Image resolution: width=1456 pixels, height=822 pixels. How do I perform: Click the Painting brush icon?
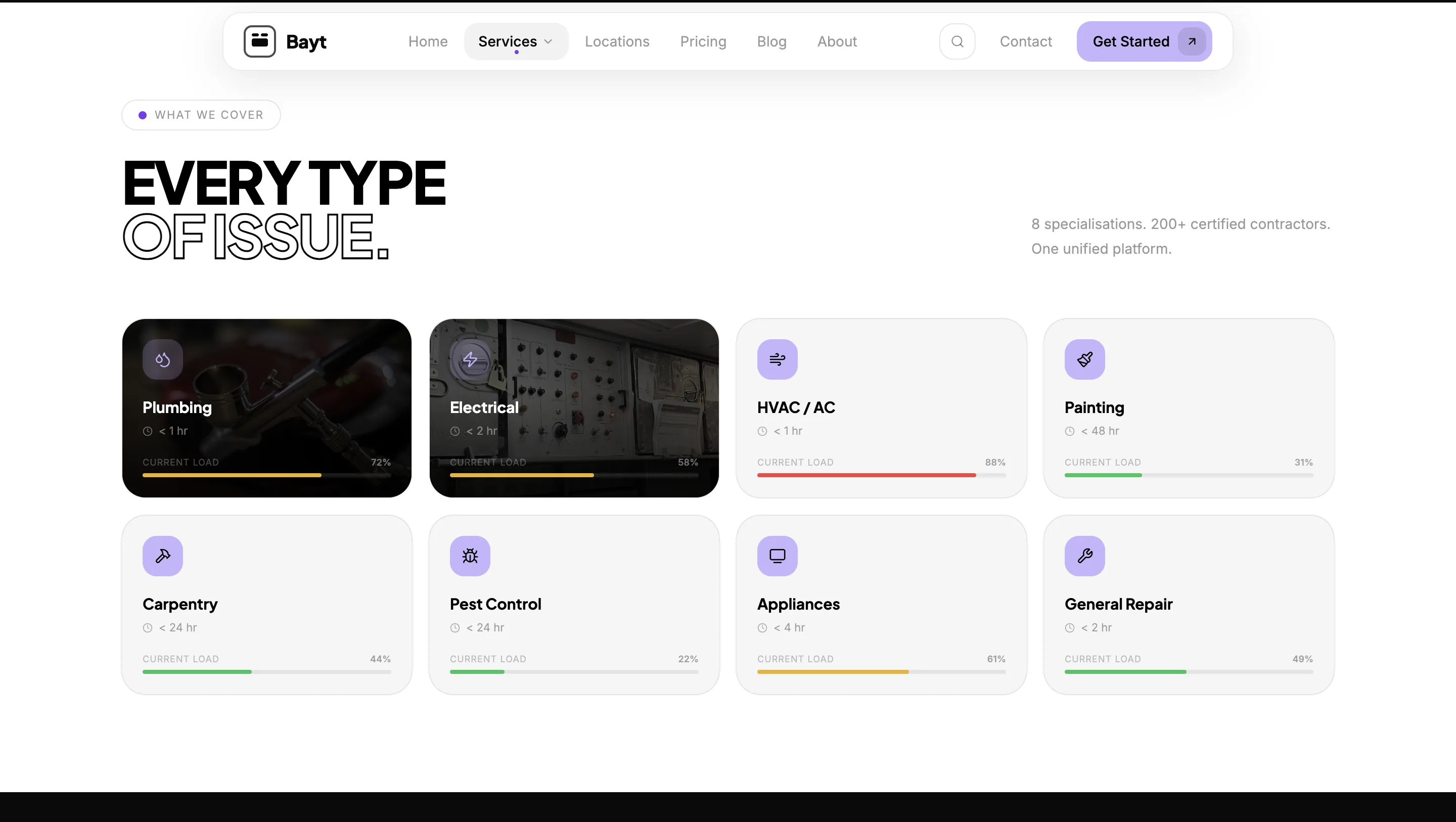(x=1084, y=359)
